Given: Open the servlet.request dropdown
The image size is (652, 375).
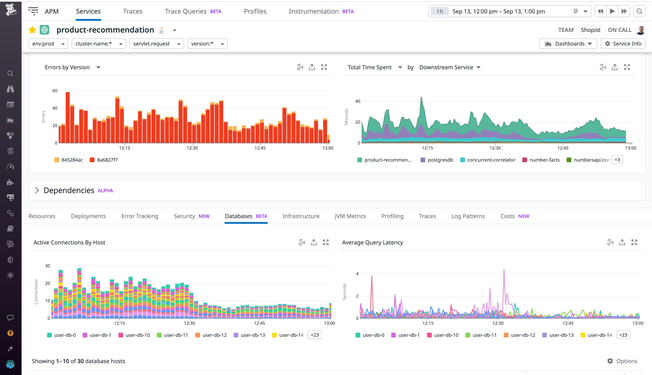Looking at the screenshot, I should tap(156, 44).
